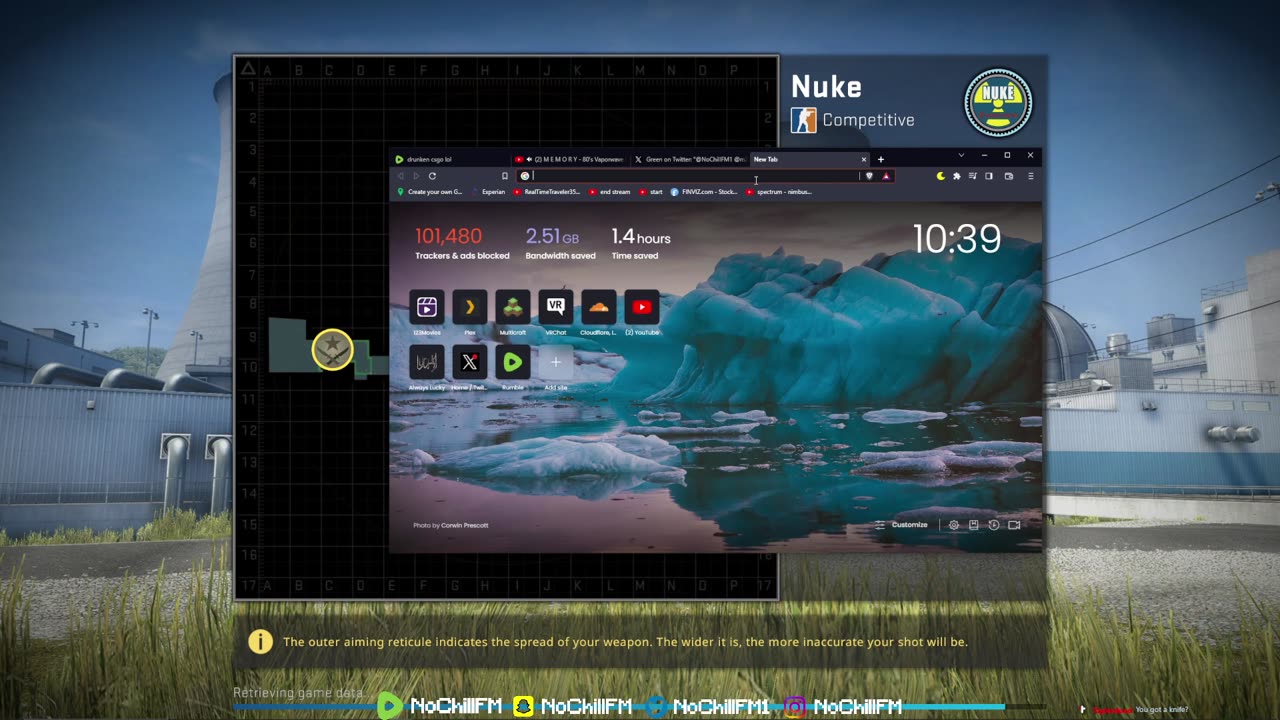This screenshot has height=720, width=1280.
Task: Click the bookmark page icon
Action: pos(505,176)
